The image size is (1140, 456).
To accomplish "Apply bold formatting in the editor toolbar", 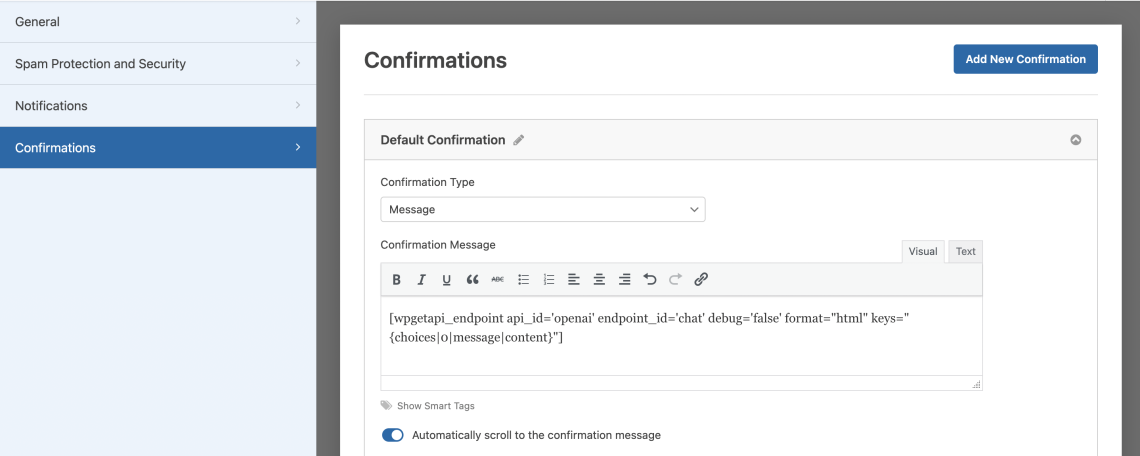I will pyautogui.click(x=397, y=280).
